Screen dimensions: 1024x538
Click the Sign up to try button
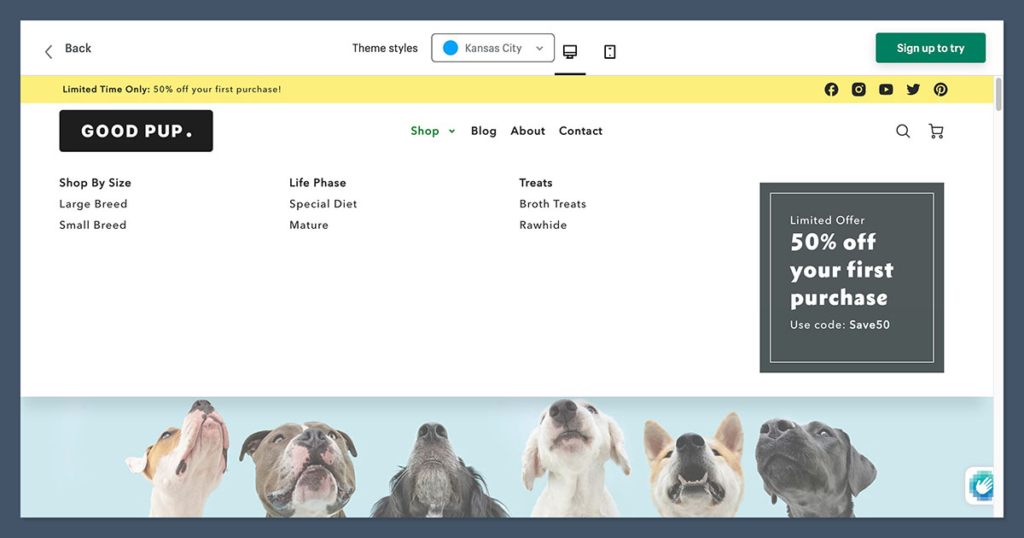tap(930, 48)
